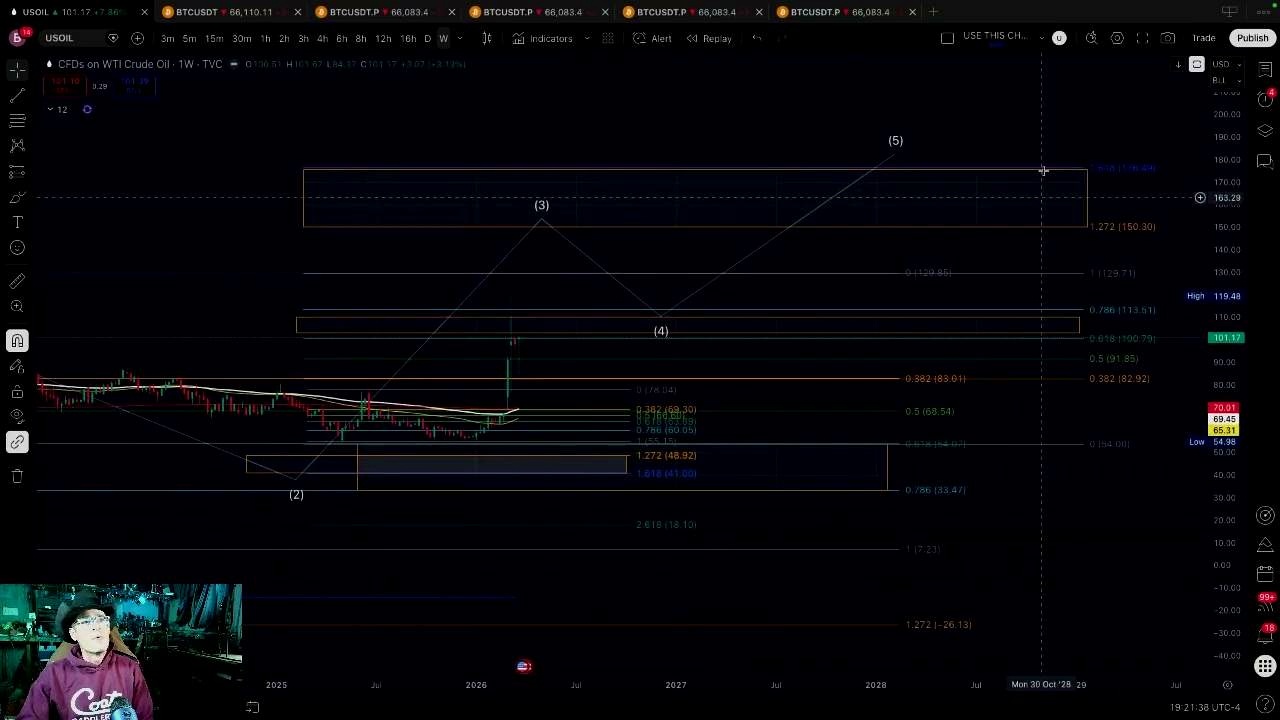The width and height of the screenshot is (1280, 720).
Task: Switch to the 15m timeframe
Action: (x=214, y=38)
